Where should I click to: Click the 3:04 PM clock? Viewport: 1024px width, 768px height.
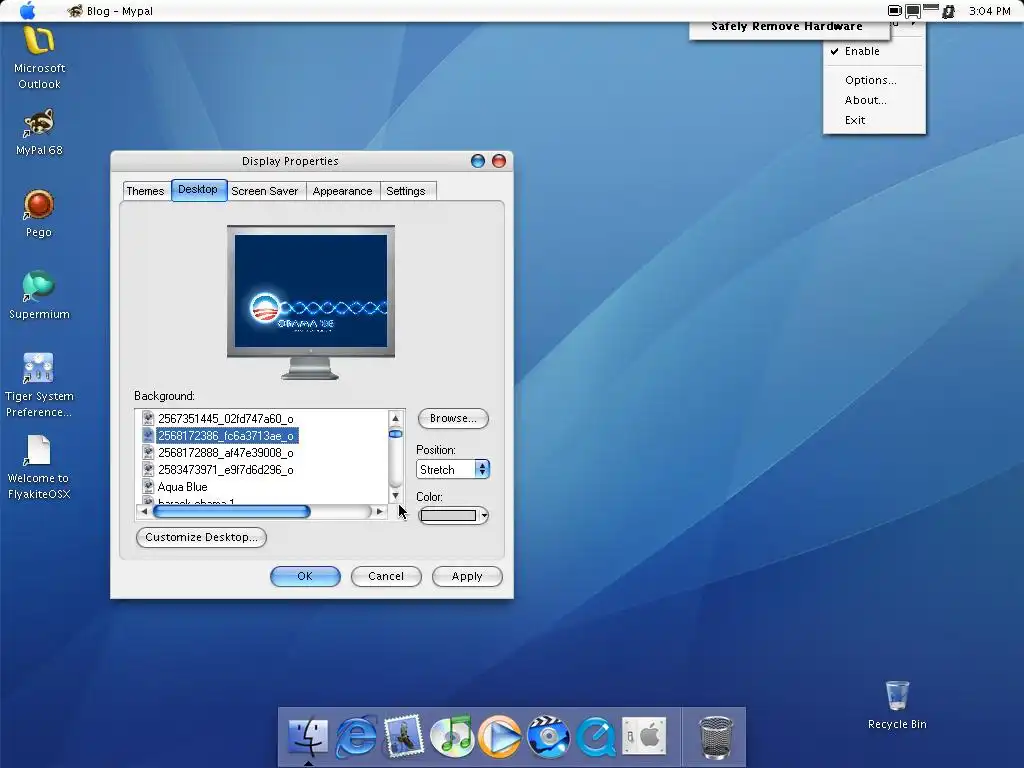click(x=989, y=11)
